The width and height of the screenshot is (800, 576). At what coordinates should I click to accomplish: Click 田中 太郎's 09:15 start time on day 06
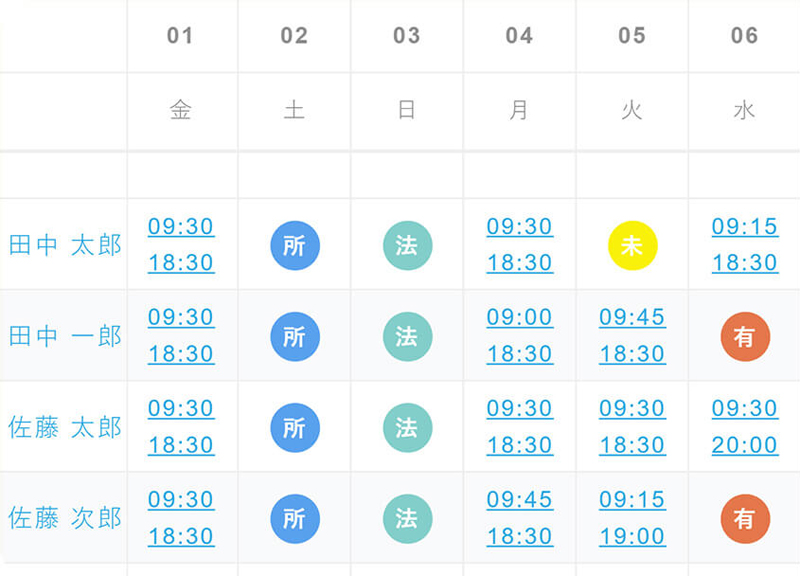[x=745, y=227]
